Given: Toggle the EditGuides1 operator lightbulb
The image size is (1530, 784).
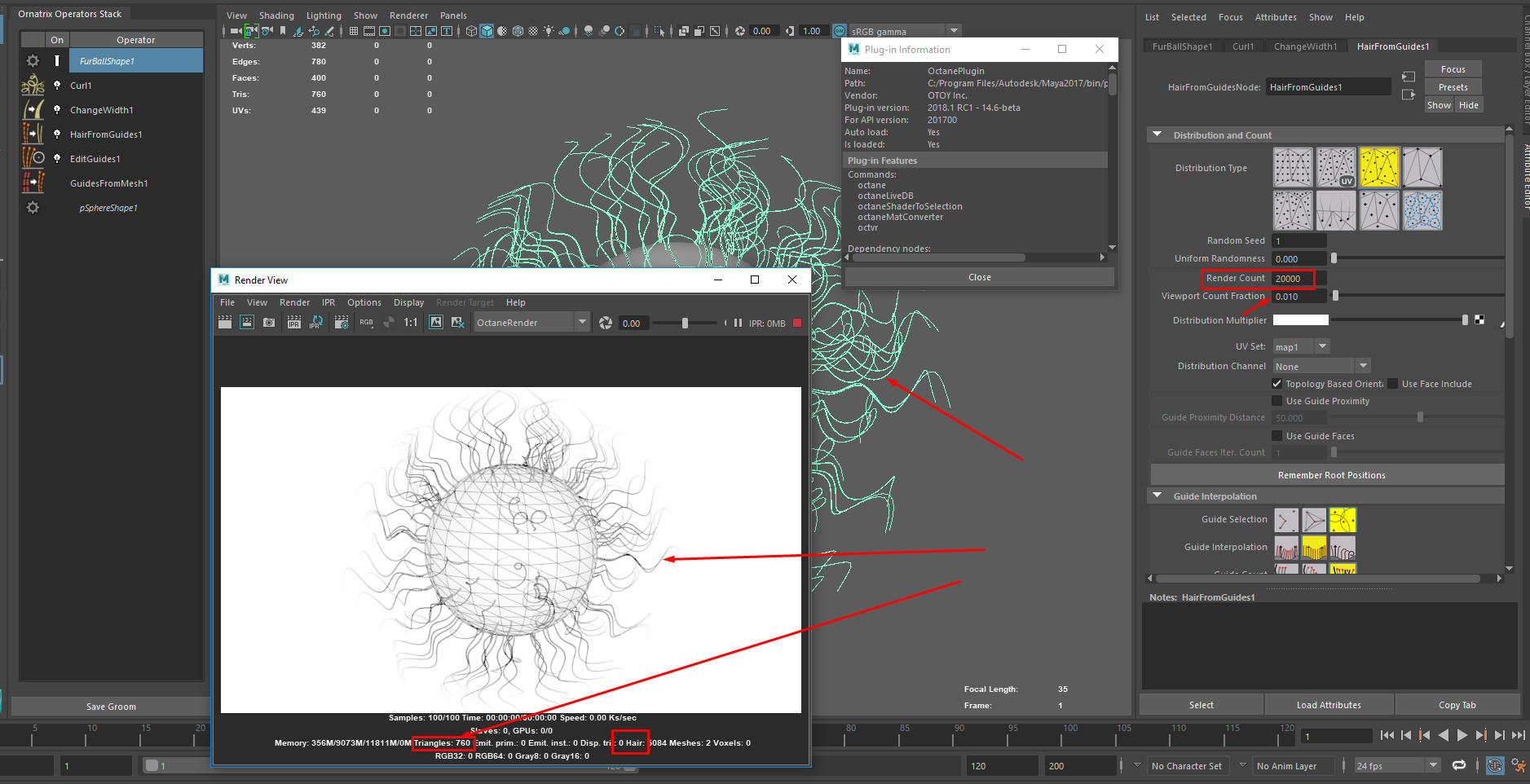Looking at the screenshot, I should [57, 158].
